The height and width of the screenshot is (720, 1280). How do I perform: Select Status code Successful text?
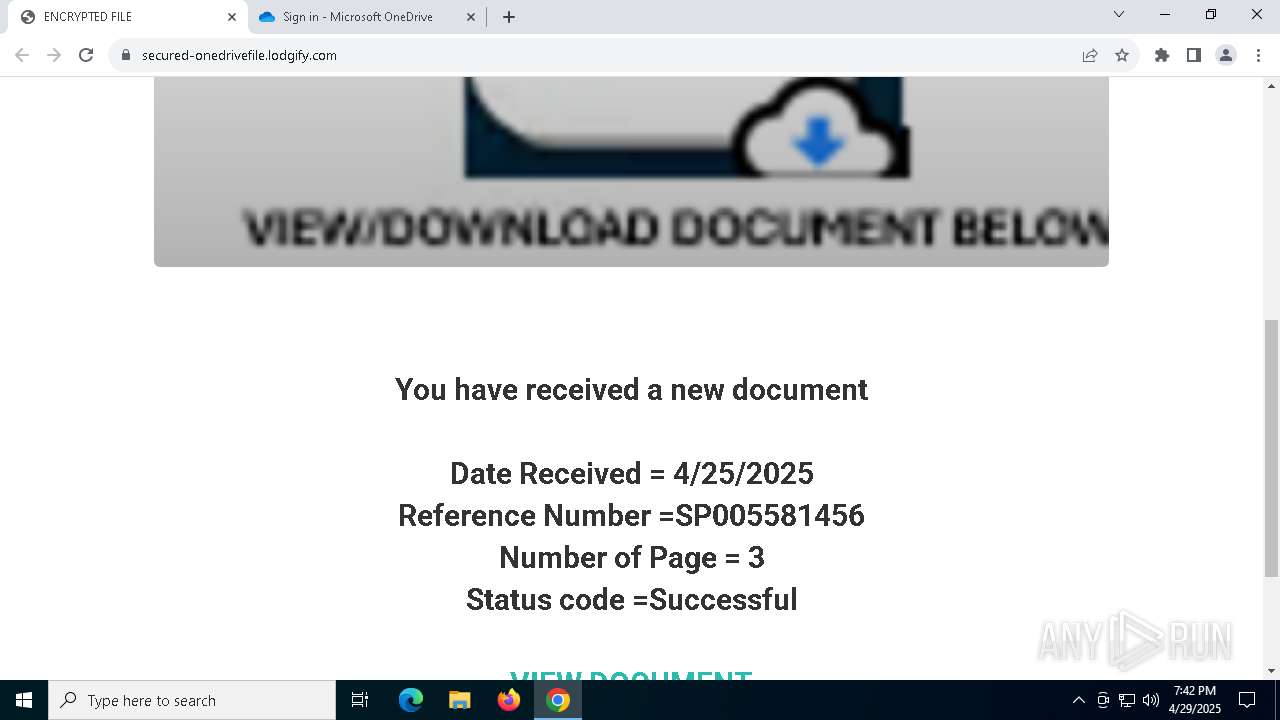[x=631, y=599]
